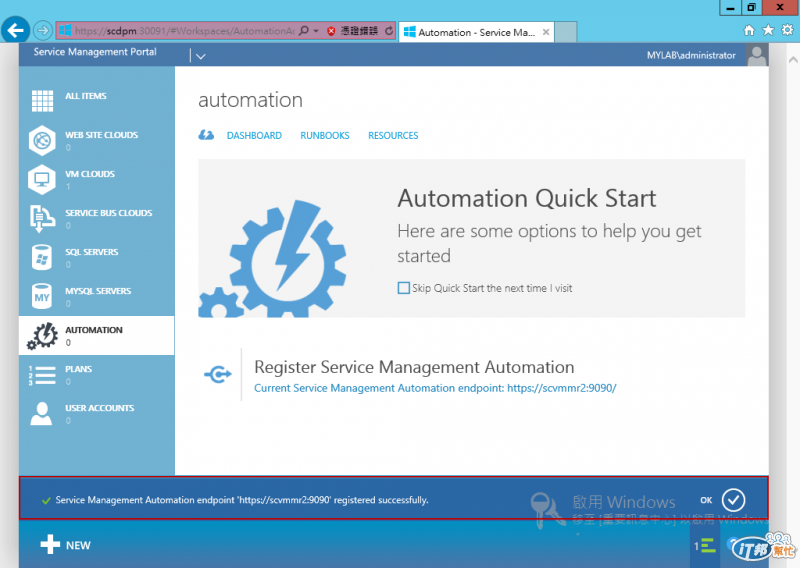
Task: Select the MySQL Servers MY icon
Action: [42, 297]
